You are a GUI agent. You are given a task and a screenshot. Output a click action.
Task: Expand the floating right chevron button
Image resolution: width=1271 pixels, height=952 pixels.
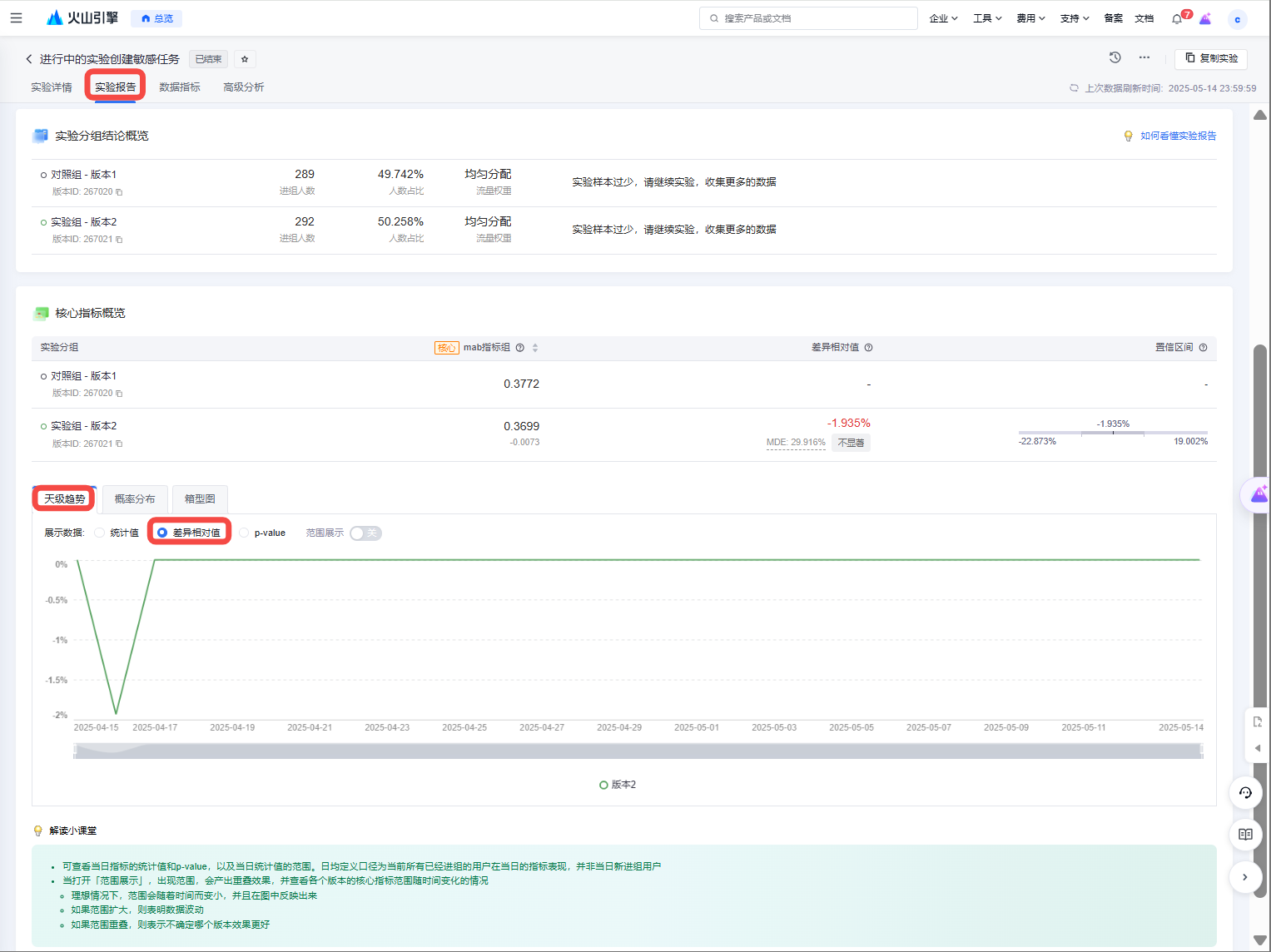click(1246, 877)
